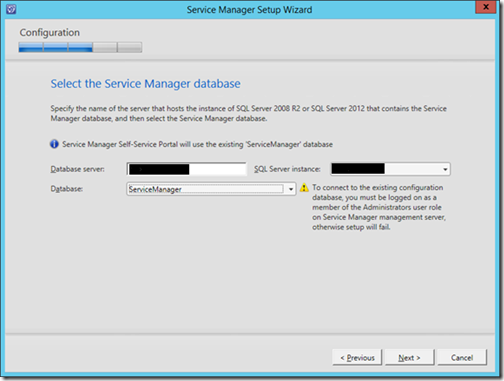Click the last gray progress segment
504x381 pixels.
point(130,47)
